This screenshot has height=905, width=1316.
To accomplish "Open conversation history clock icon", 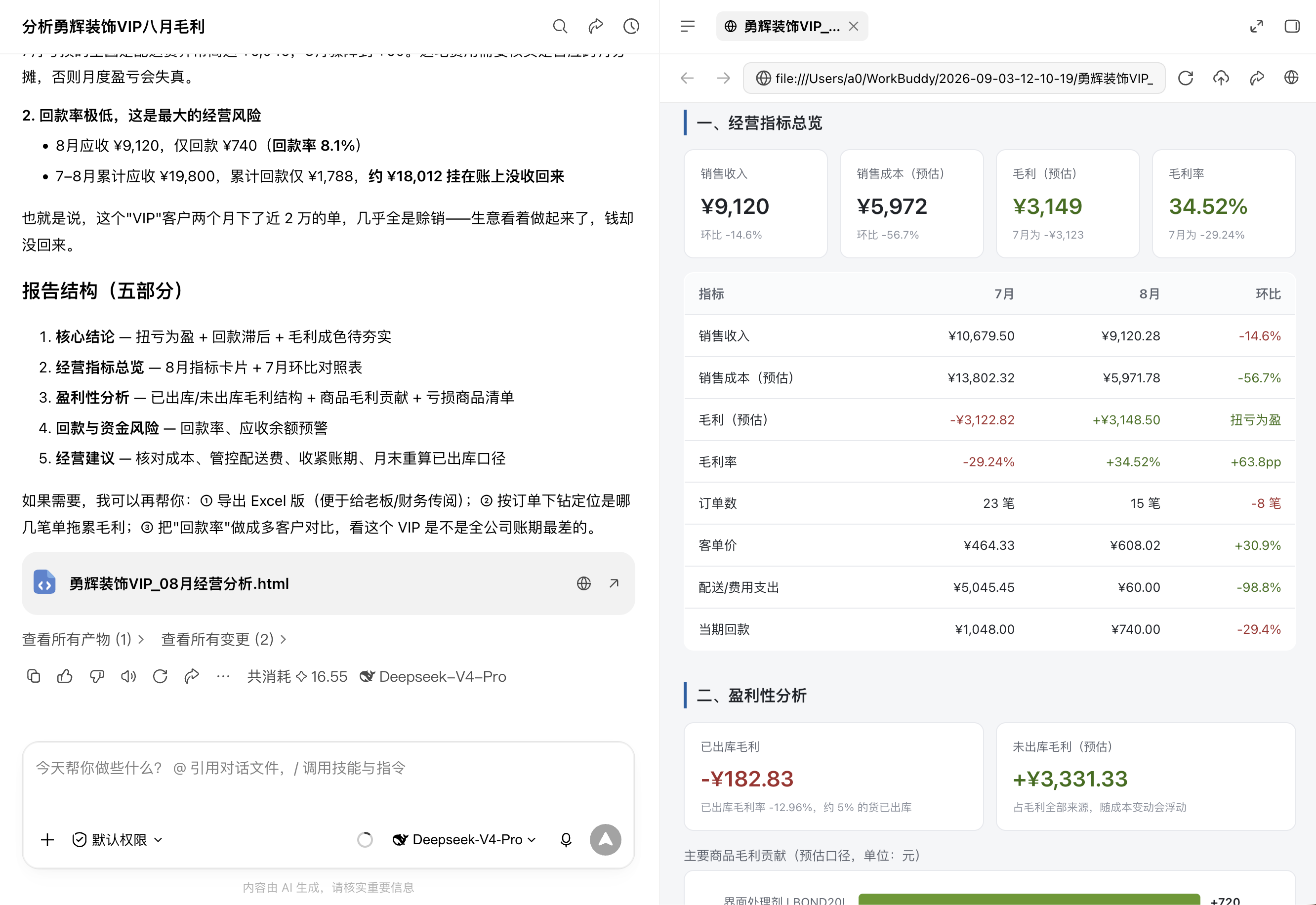I will (x=631, y=26).
